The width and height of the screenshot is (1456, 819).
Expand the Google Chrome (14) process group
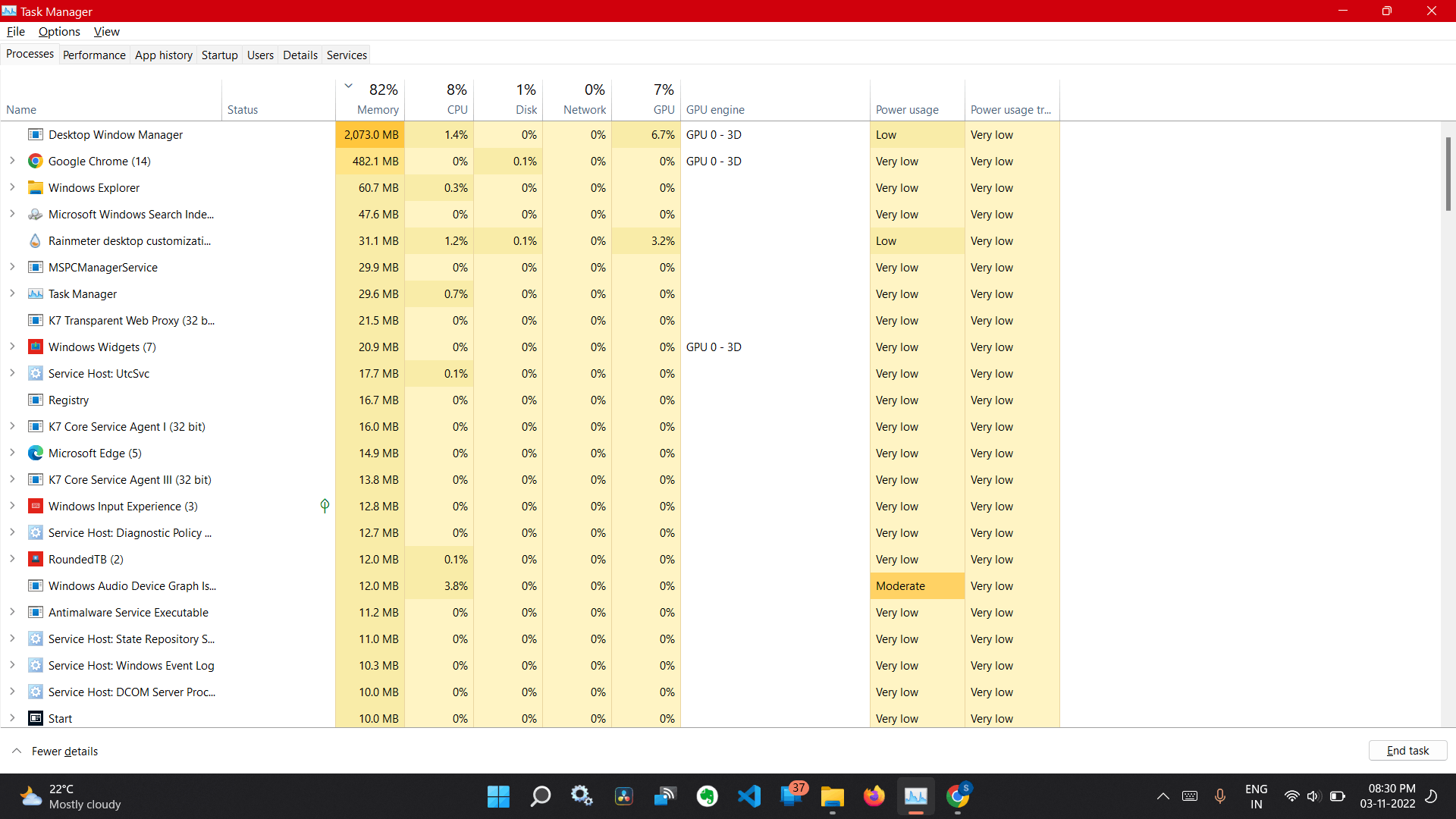(x=12, y=162)
